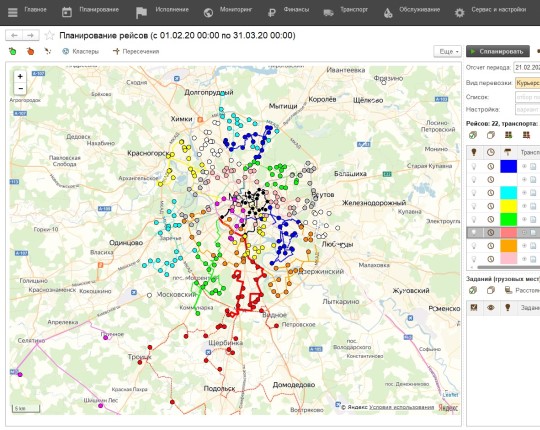Viewport: 540px width, 430px height.
Task: Expand the blue row's transport entry
Action: [x=524, y=166]
